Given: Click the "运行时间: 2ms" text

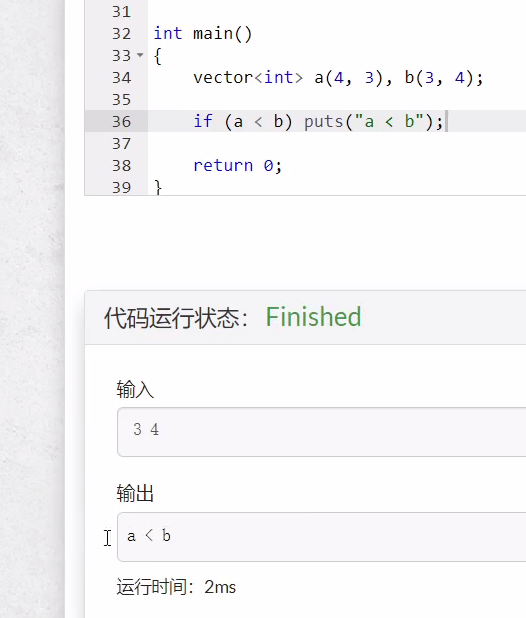Looking at the screenshot, I should coord(176,587).
